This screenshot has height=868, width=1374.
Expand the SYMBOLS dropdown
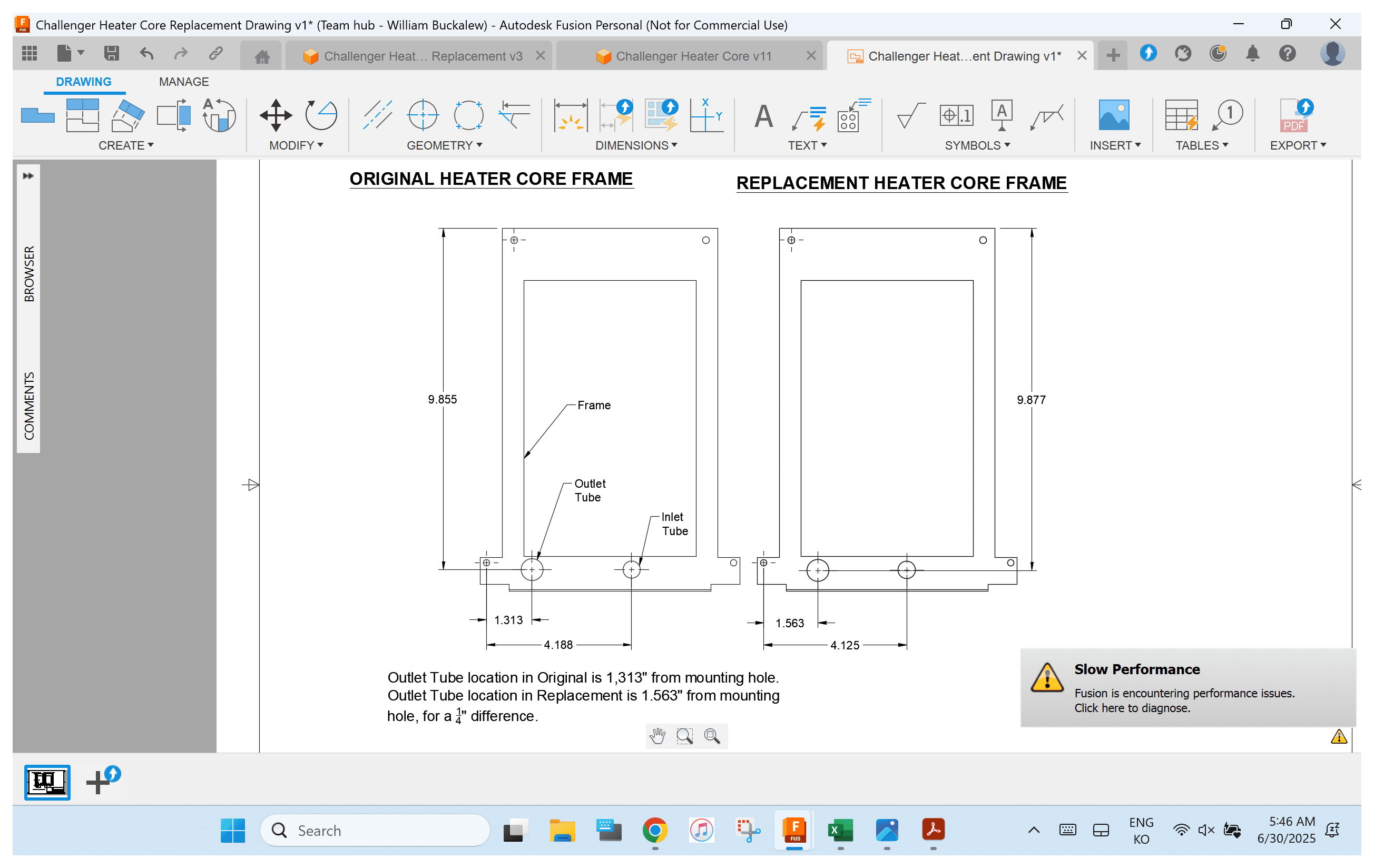[x=977, y=145]
